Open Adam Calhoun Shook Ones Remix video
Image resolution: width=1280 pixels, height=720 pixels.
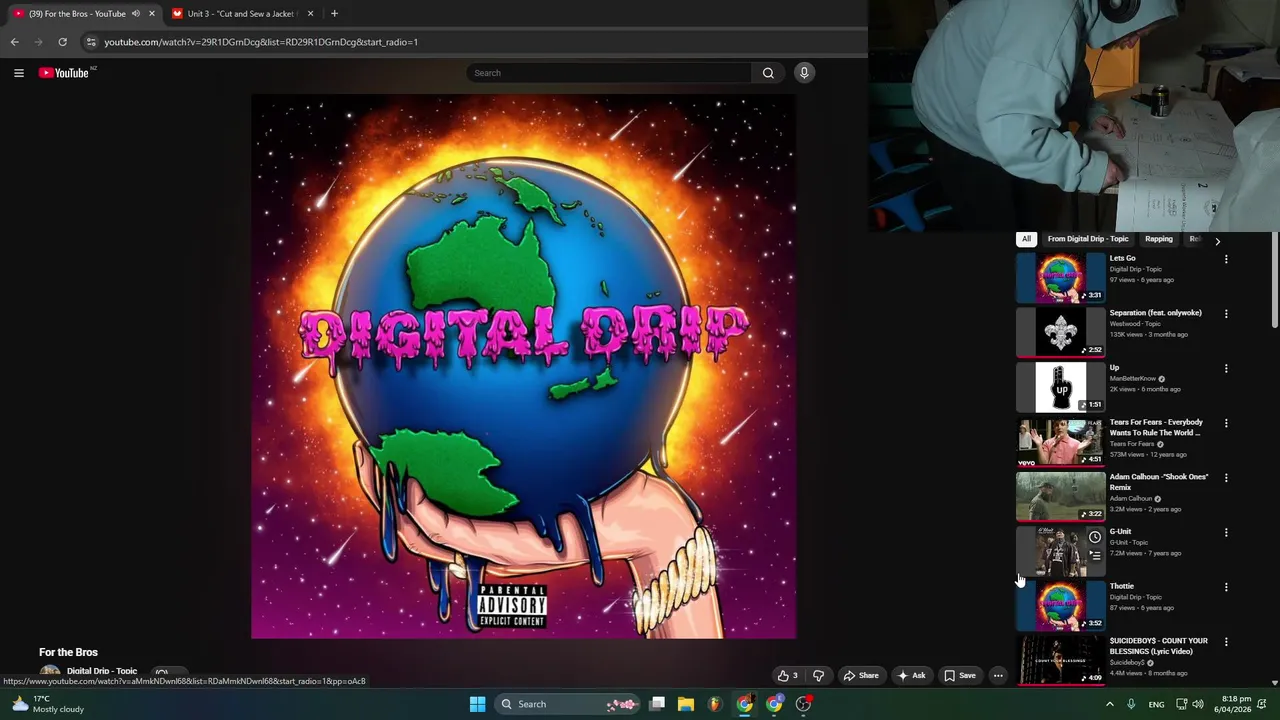[1159, 482]
